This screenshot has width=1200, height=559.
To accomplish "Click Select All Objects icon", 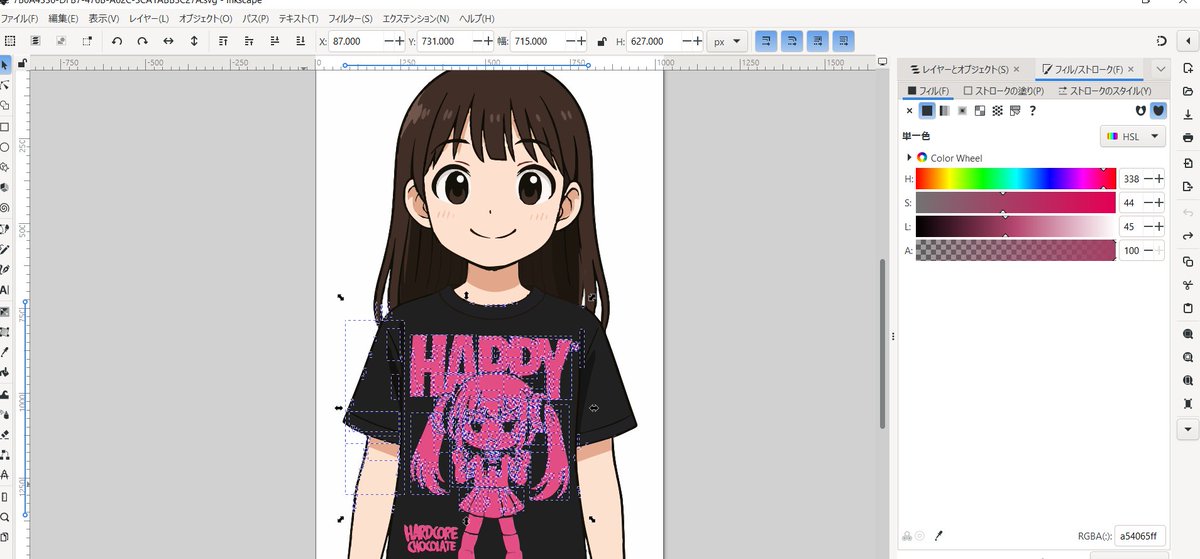I will pos(10,41).
